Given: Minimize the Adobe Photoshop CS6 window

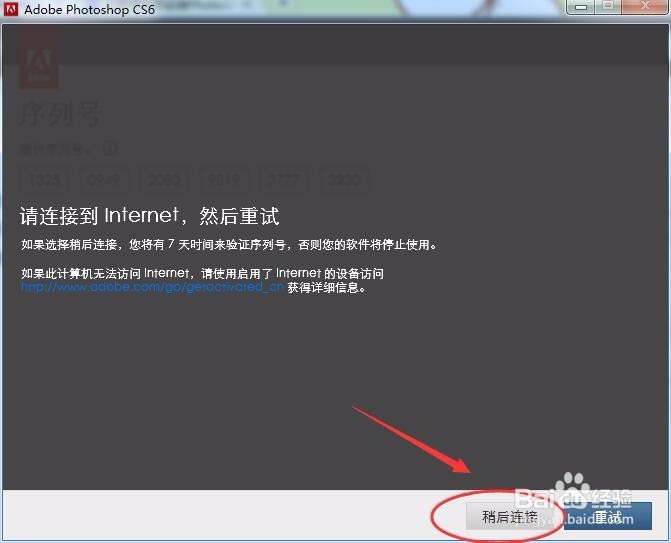Looking at the screenshot, I should point(581,7).
